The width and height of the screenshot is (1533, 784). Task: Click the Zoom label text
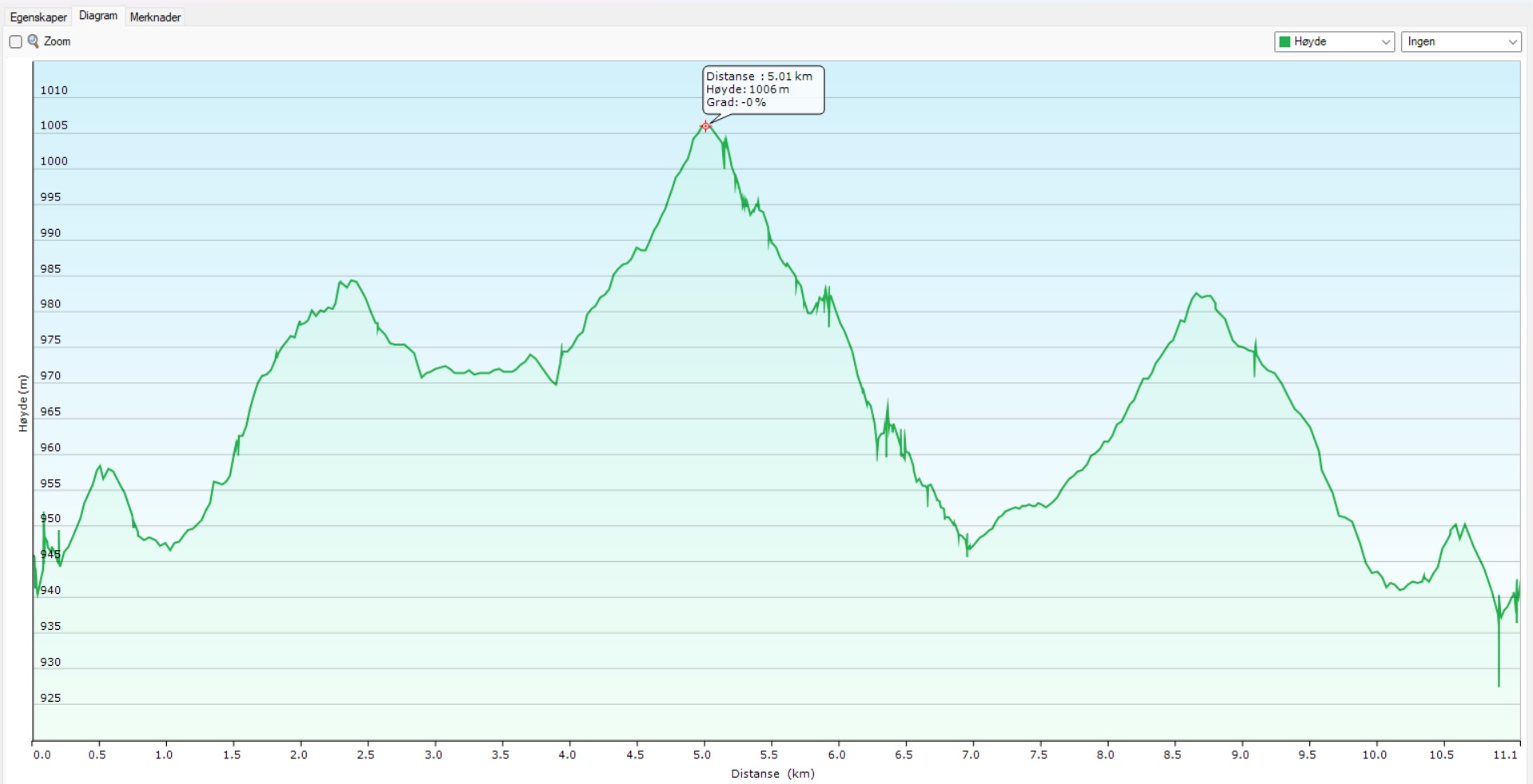point(58,42)
